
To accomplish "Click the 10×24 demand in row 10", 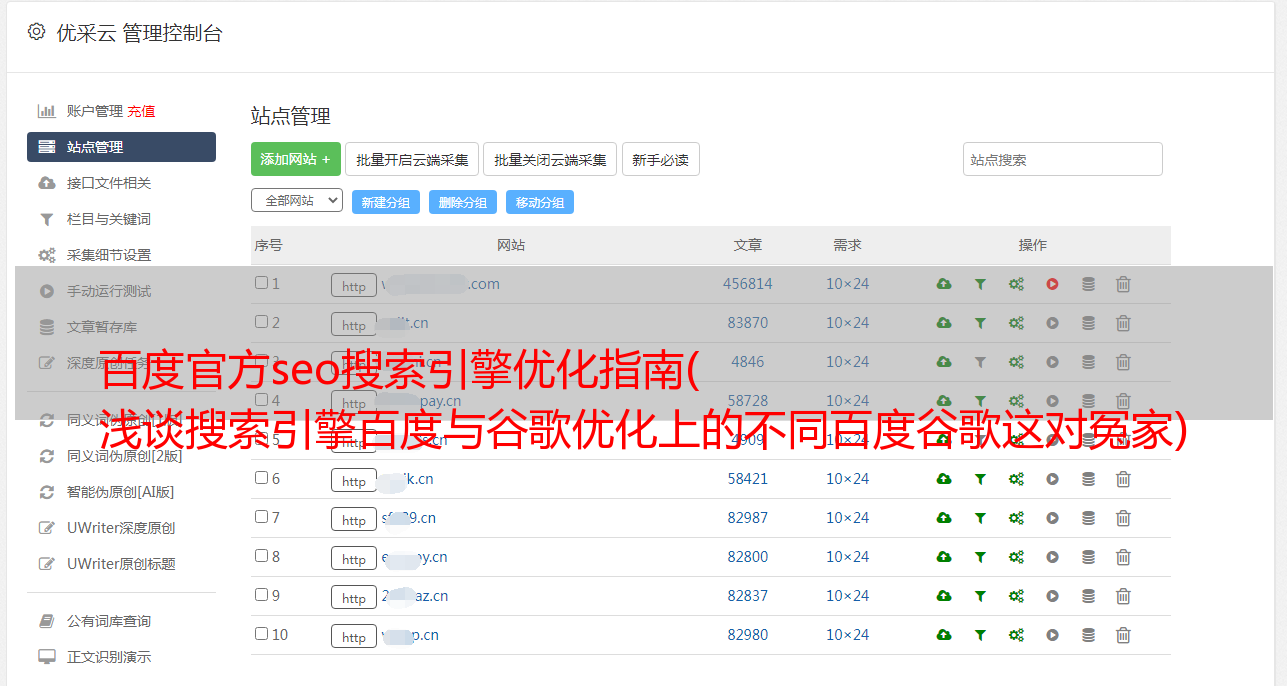I will tap(848, 635).
